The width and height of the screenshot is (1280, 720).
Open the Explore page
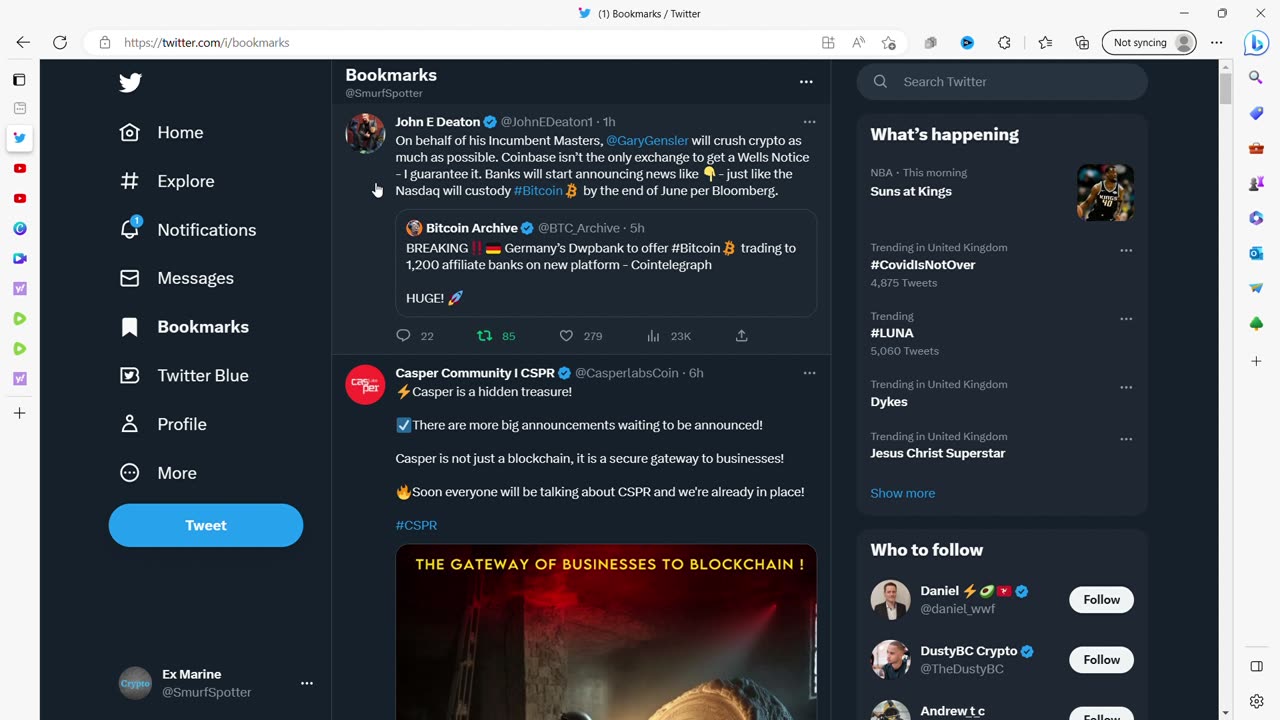point(167,181)
